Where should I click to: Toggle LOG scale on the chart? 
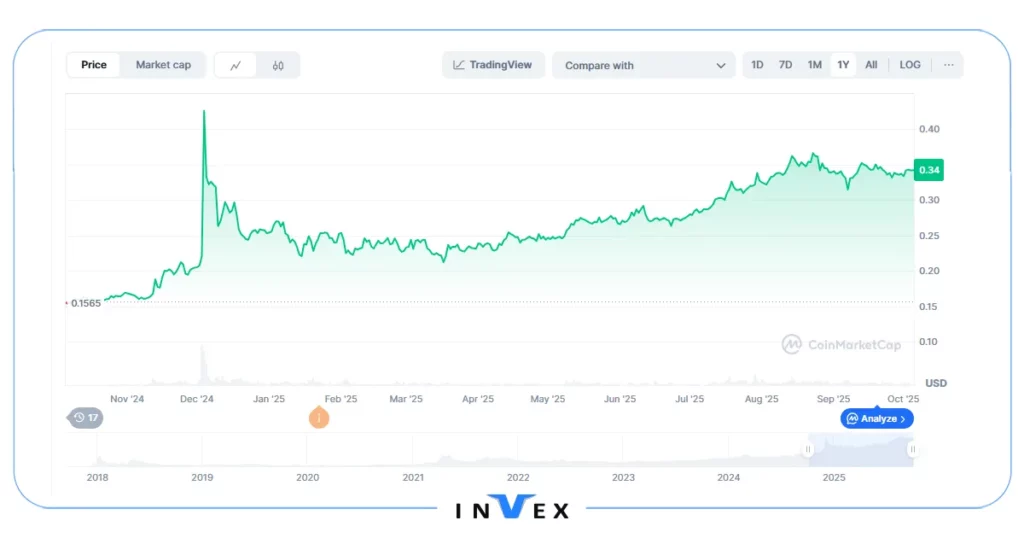click(x=909, y=65)
